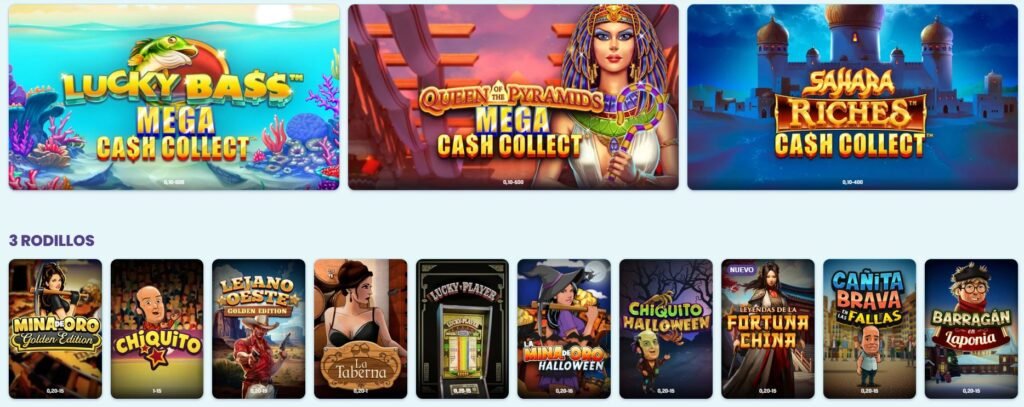The width and height of the screenshot is (1024, 407).
Task: Click the NUEVO badge on Fortuna China
Action: click(741, 269)
